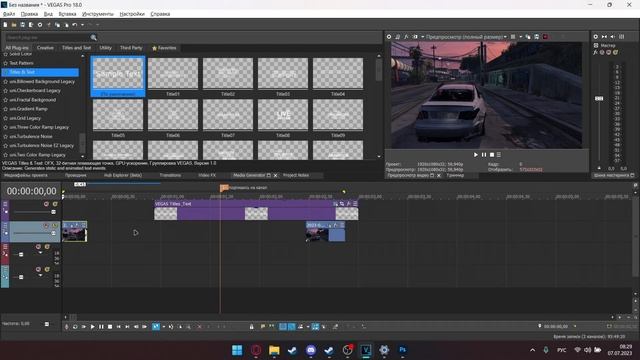Open the Project Notes tab

(x=296, y=175)
